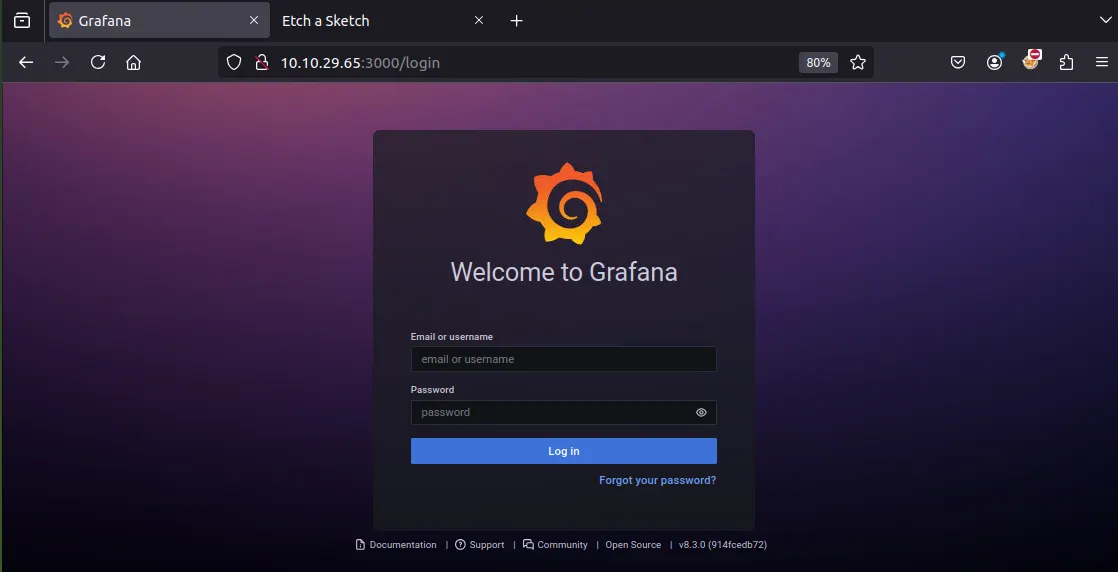Screen dimensions: 1118x572
Task: Focus the email or username field
Action: coord(563,359)
